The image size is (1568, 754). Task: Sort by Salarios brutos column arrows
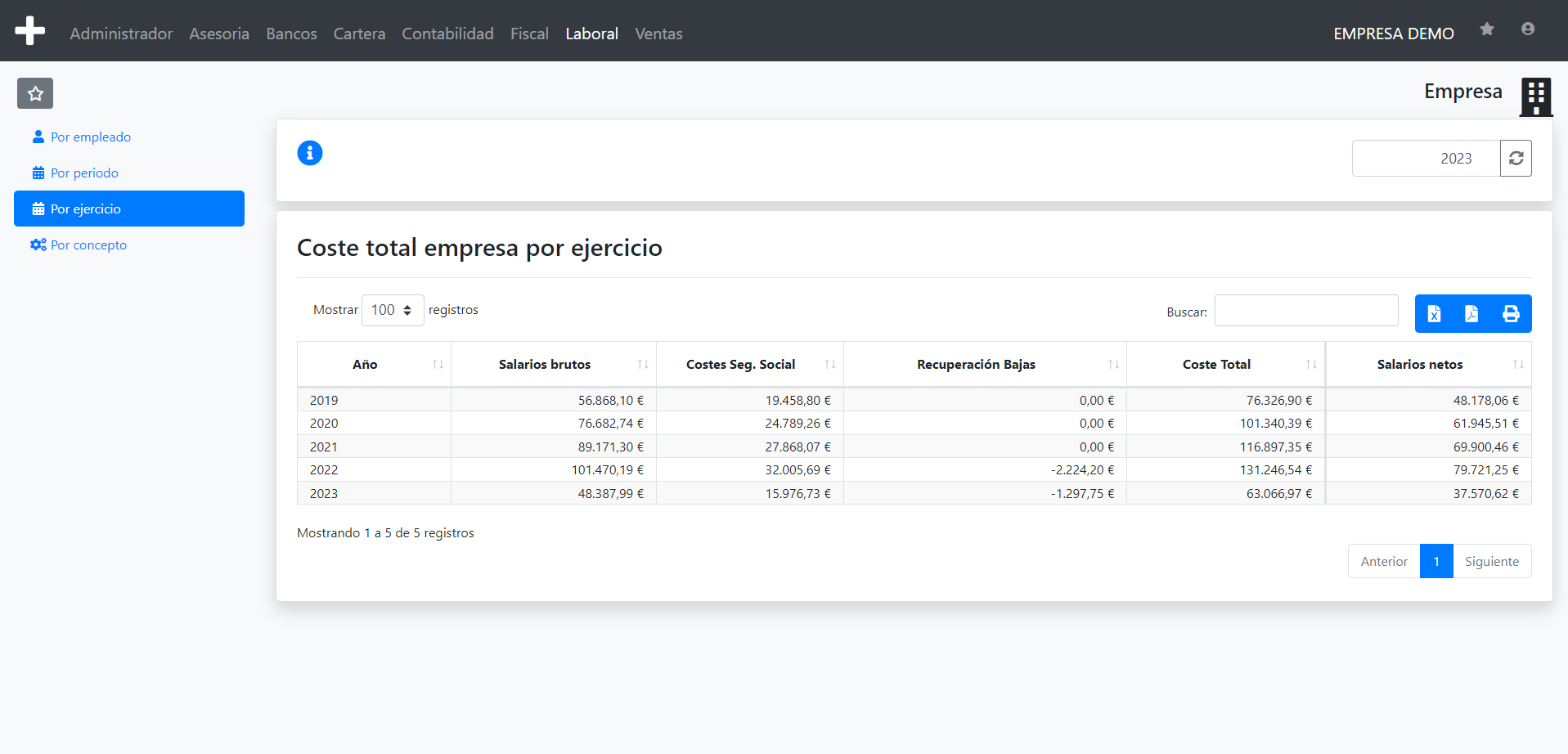pos(643,365)
